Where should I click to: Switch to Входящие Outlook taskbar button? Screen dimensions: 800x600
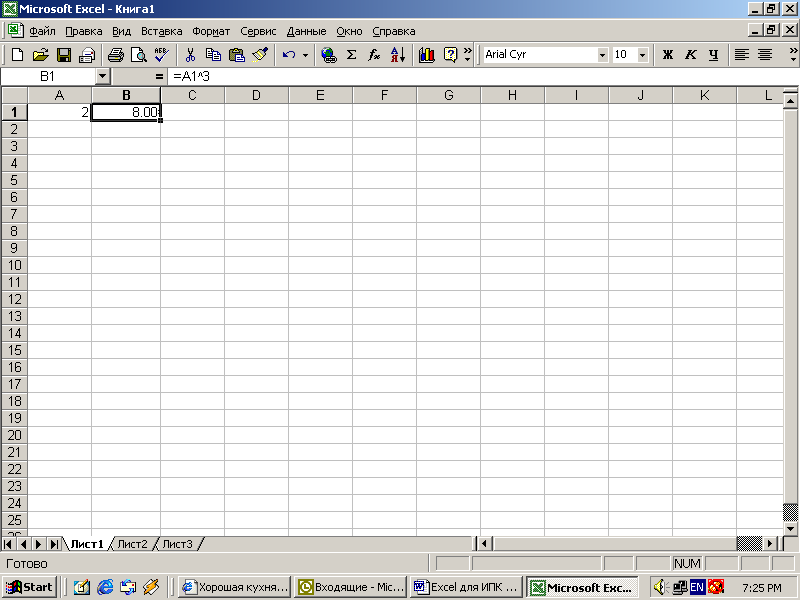pos(351,587)
